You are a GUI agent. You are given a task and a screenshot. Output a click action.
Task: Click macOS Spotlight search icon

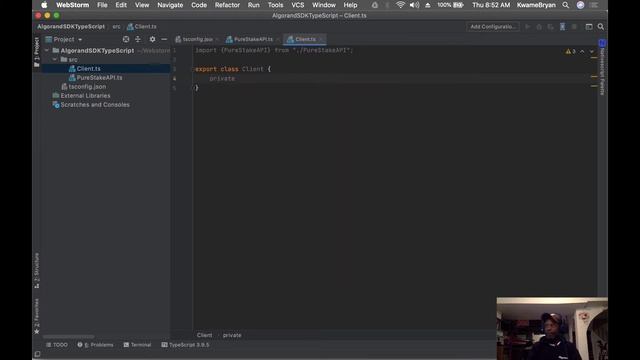click(566, 5)
